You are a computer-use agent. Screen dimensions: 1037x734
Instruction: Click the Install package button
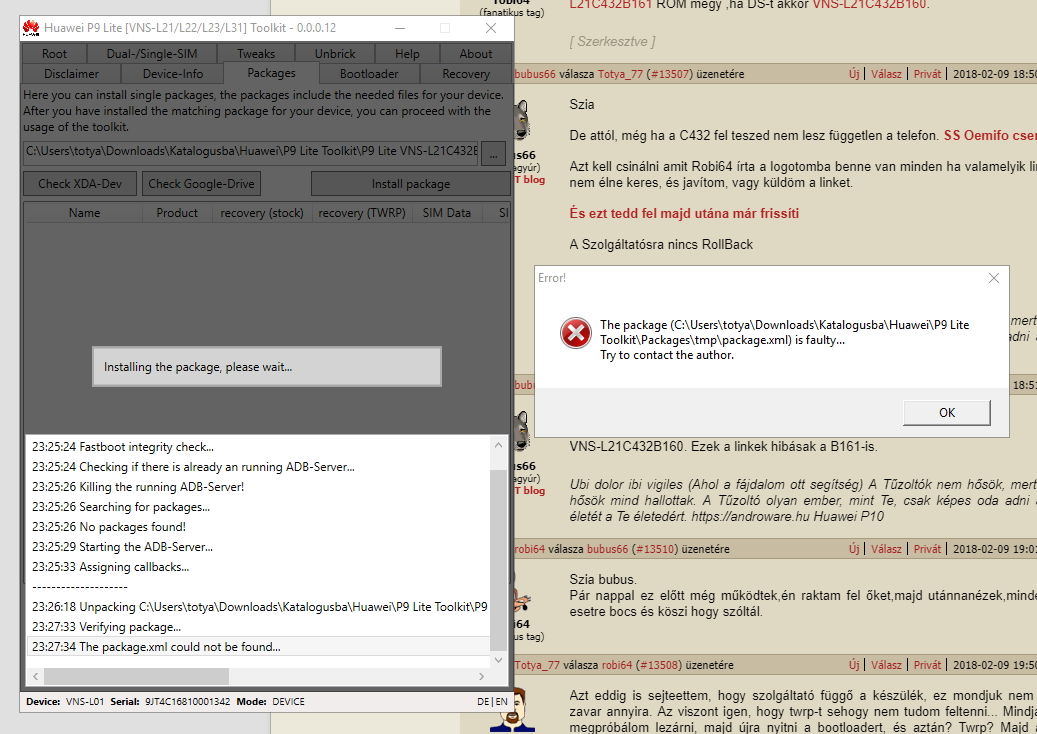point(410,184)
